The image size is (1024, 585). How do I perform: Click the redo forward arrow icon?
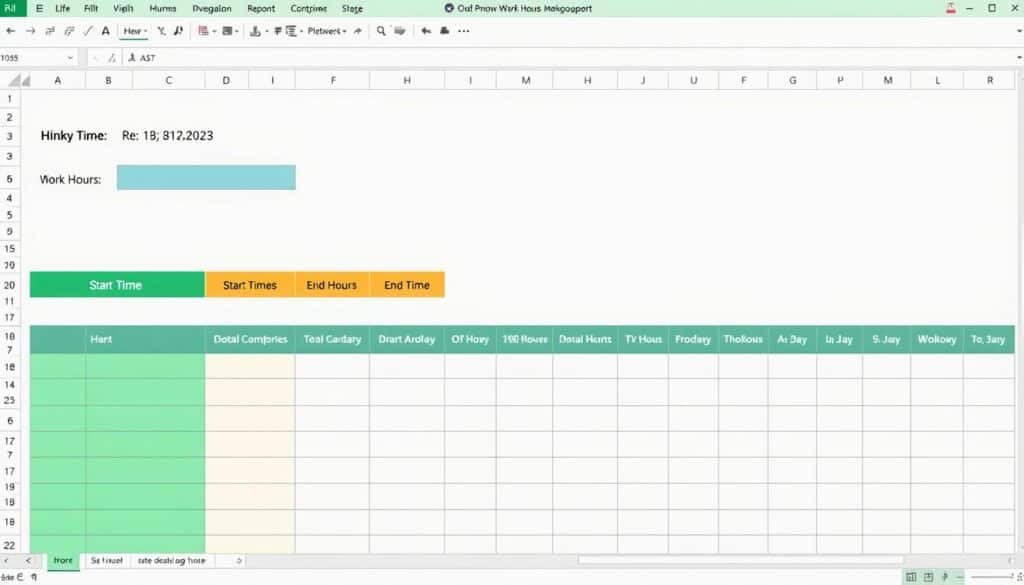coord(30,31)
